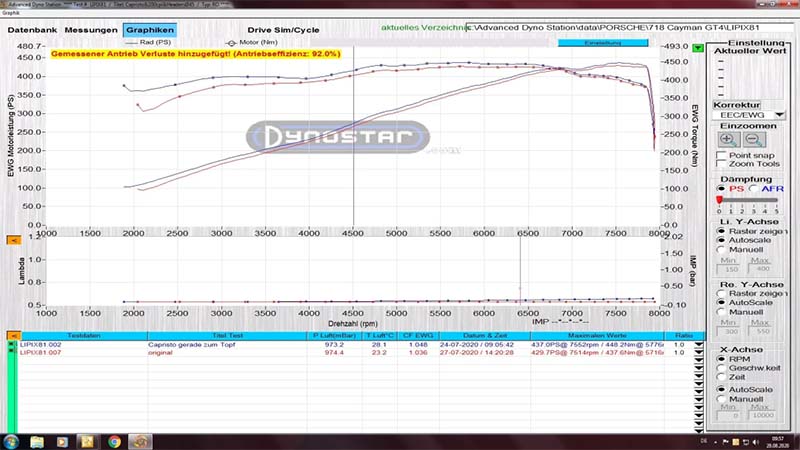Click orange icon in test table header
The image size is (800, 450).
(13, 335)
